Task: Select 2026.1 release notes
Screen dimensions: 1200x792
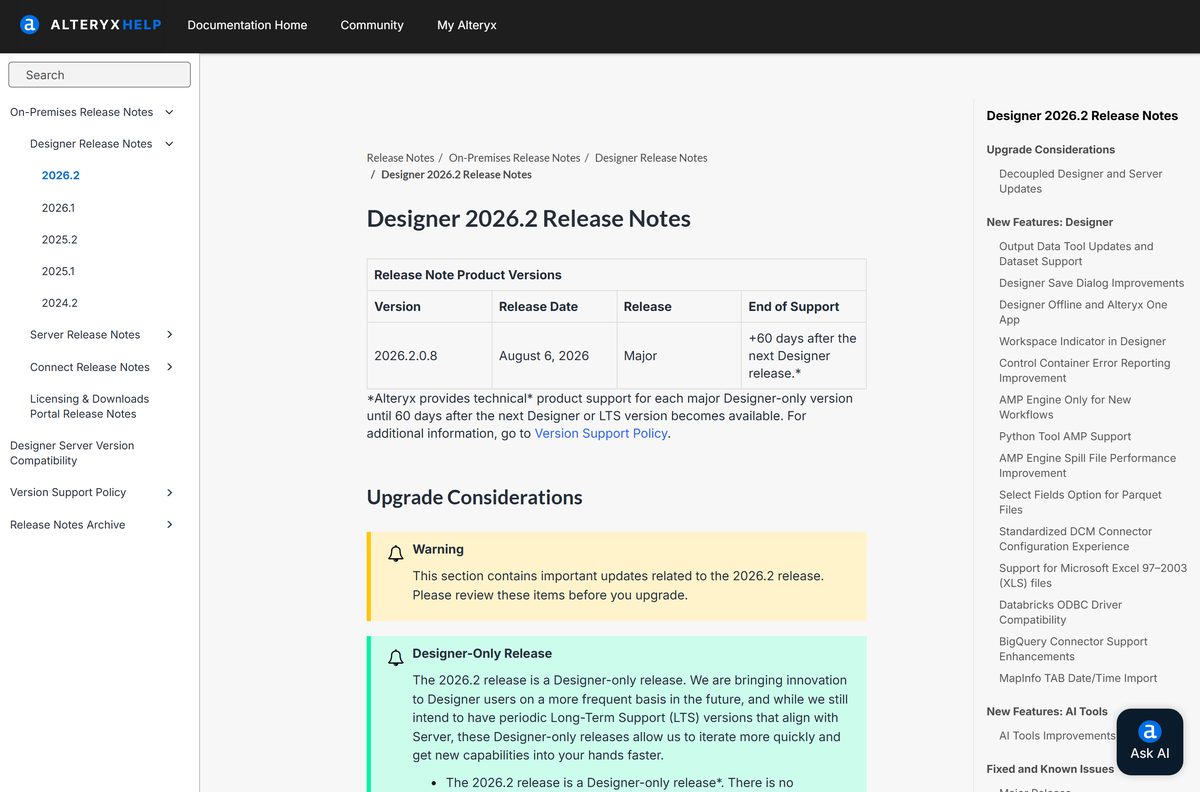Action: (x=58, y=208)
